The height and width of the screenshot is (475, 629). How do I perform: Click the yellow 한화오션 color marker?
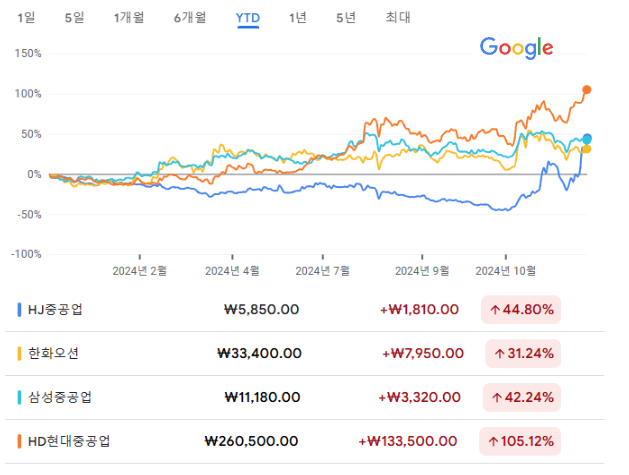[19, 354]
